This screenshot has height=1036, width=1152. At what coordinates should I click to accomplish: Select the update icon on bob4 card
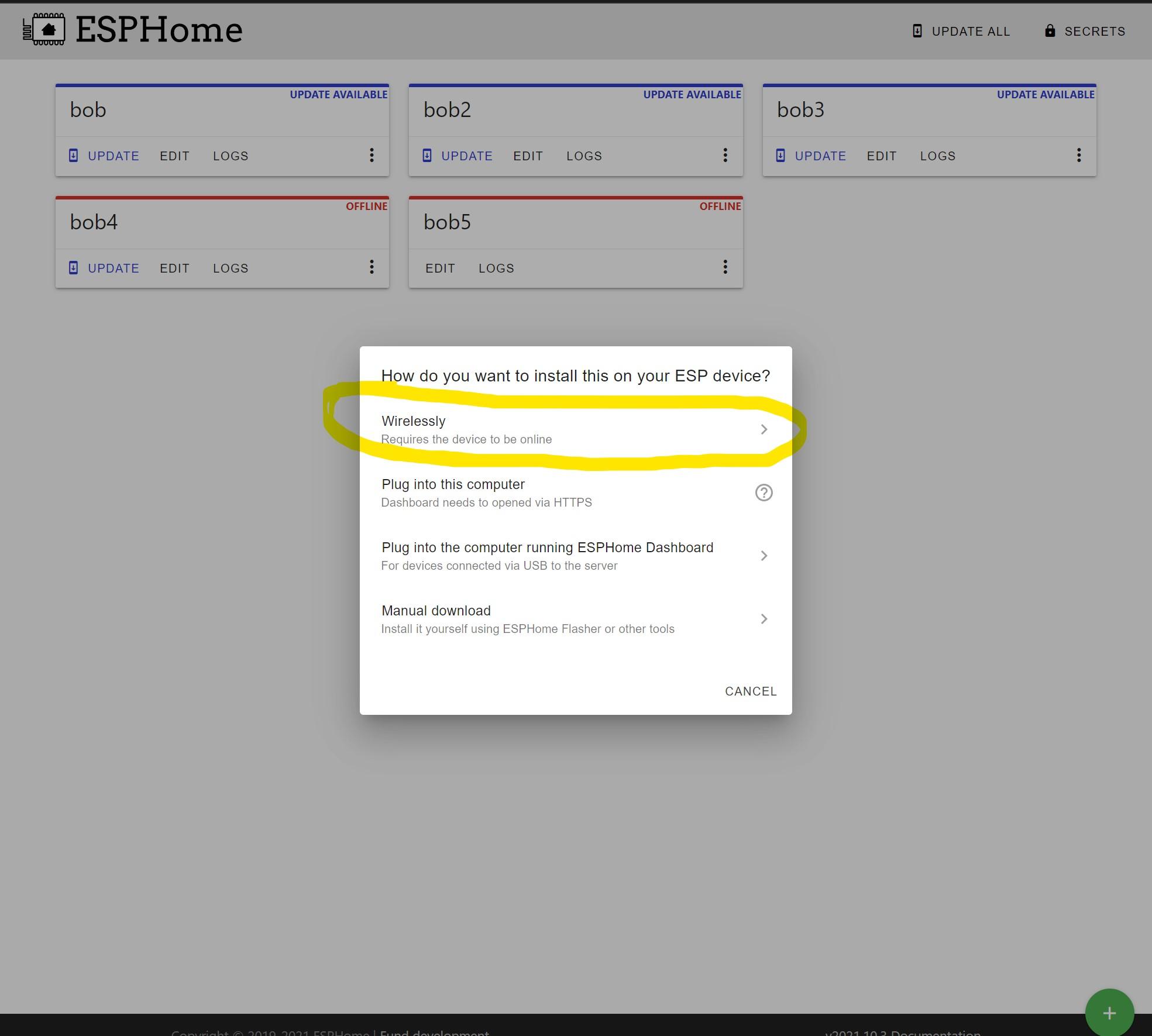[73, 267]
